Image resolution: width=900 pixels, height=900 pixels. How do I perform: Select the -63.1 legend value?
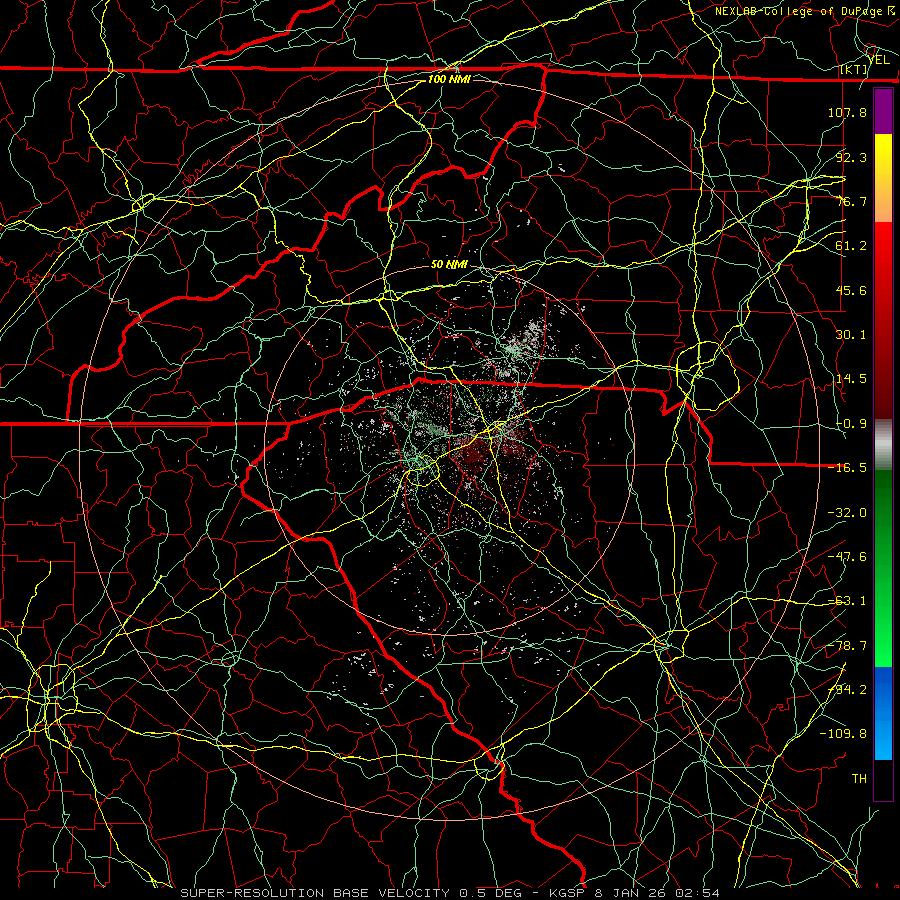click(x=847, y=601)
